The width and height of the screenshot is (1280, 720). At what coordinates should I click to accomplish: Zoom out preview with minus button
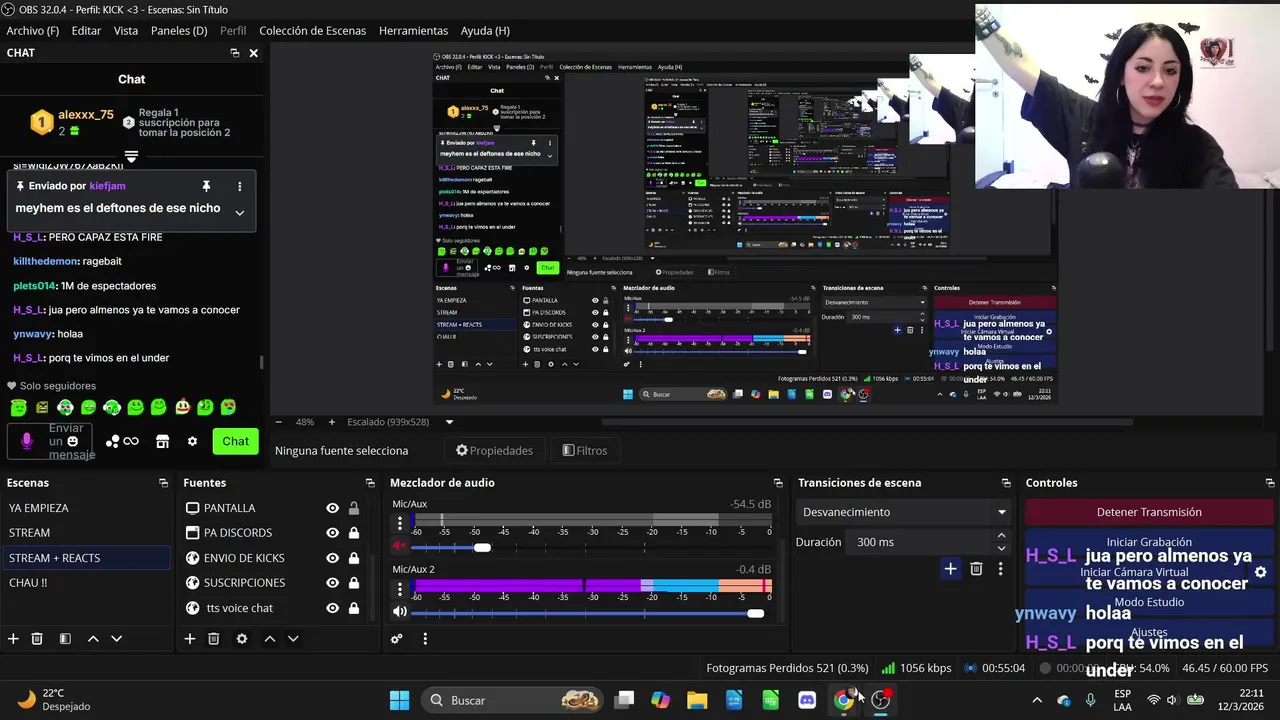279,422
